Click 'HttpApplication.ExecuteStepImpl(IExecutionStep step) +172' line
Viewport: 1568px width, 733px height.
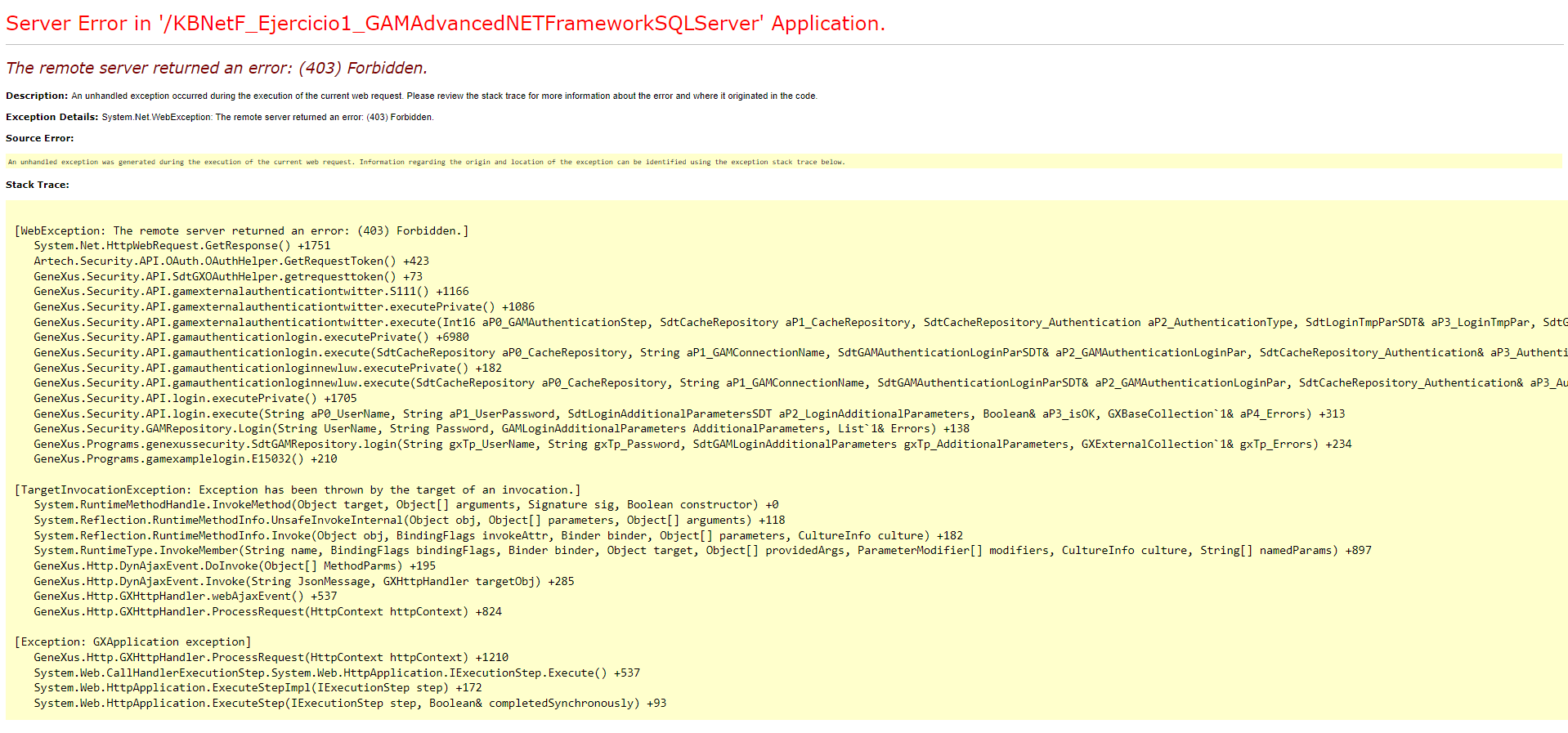[258, 687]
